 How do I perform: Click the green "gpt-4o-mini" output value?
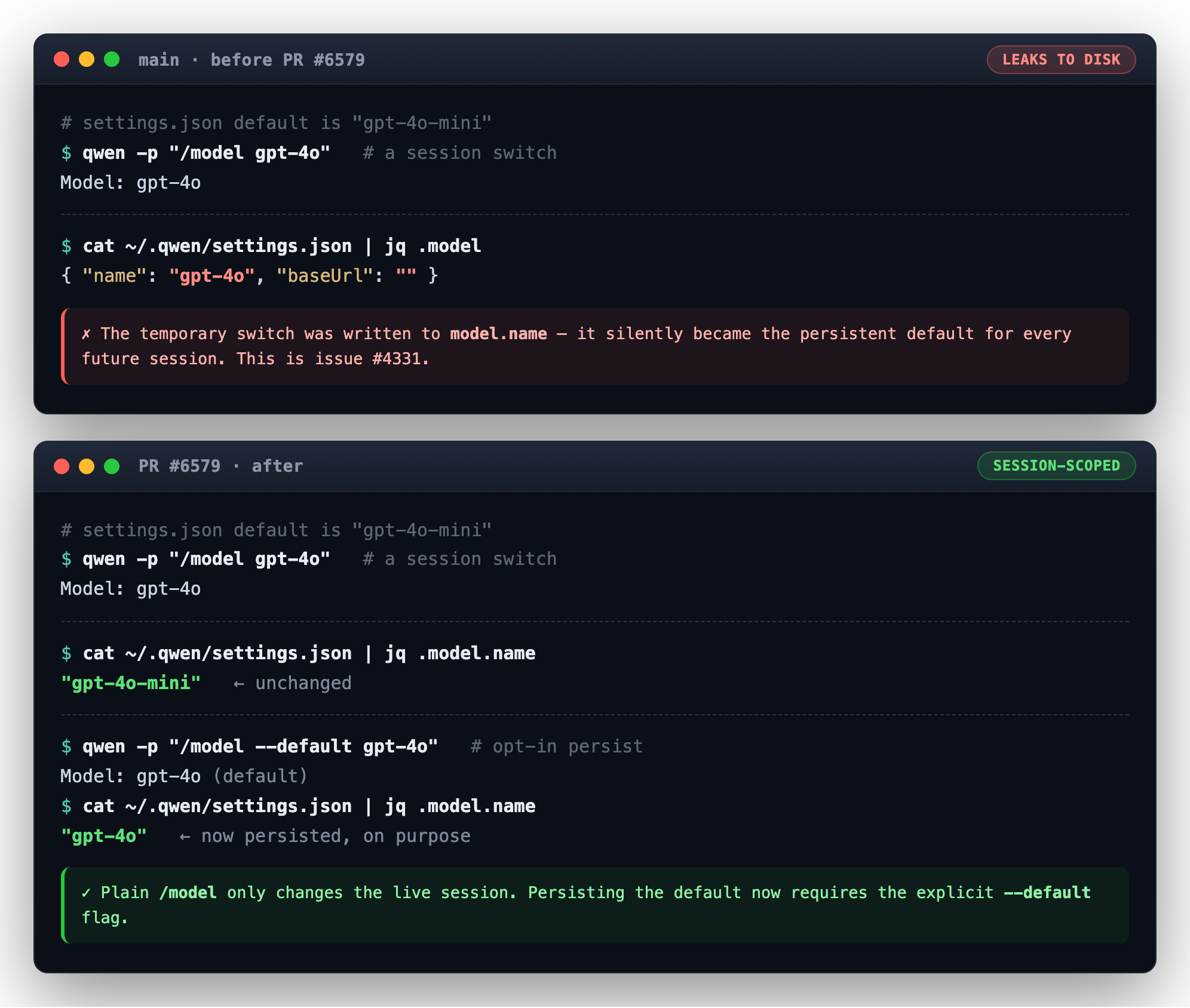[130, 683]
